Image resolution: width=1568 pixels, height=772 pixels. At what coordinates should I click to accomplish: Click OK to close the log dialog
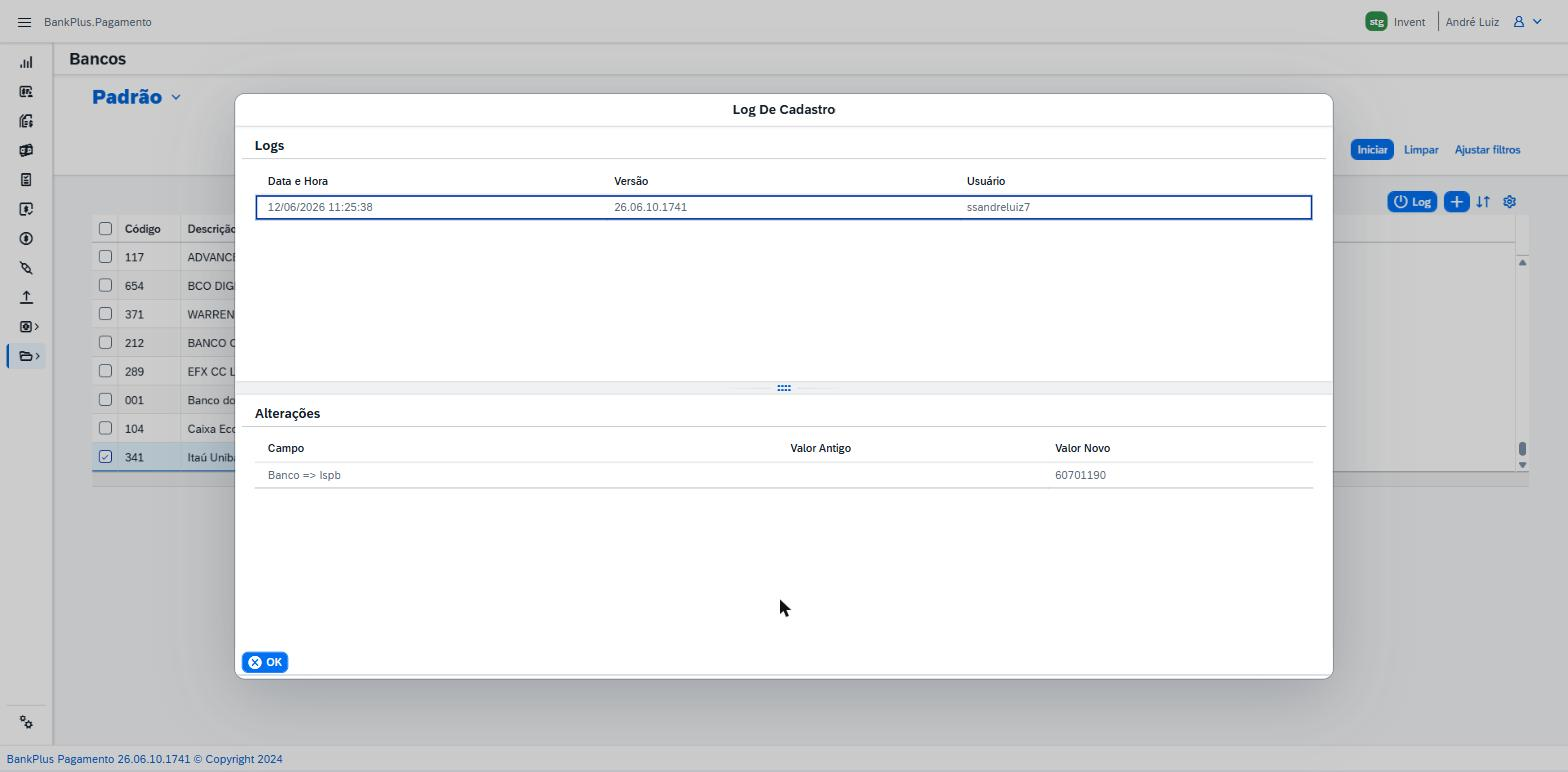coord(265,663)
